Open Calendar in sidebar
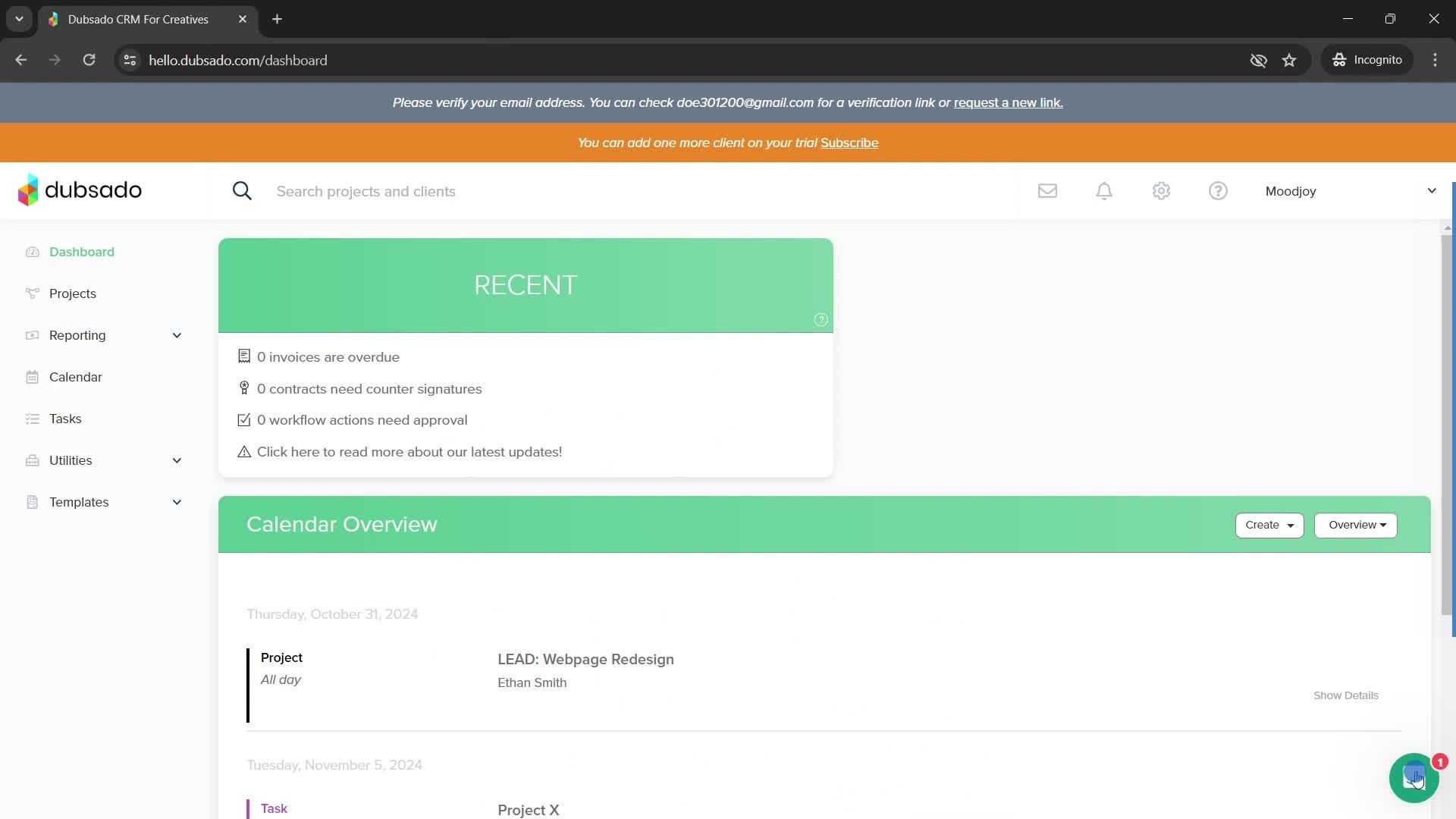 [76, 377]
